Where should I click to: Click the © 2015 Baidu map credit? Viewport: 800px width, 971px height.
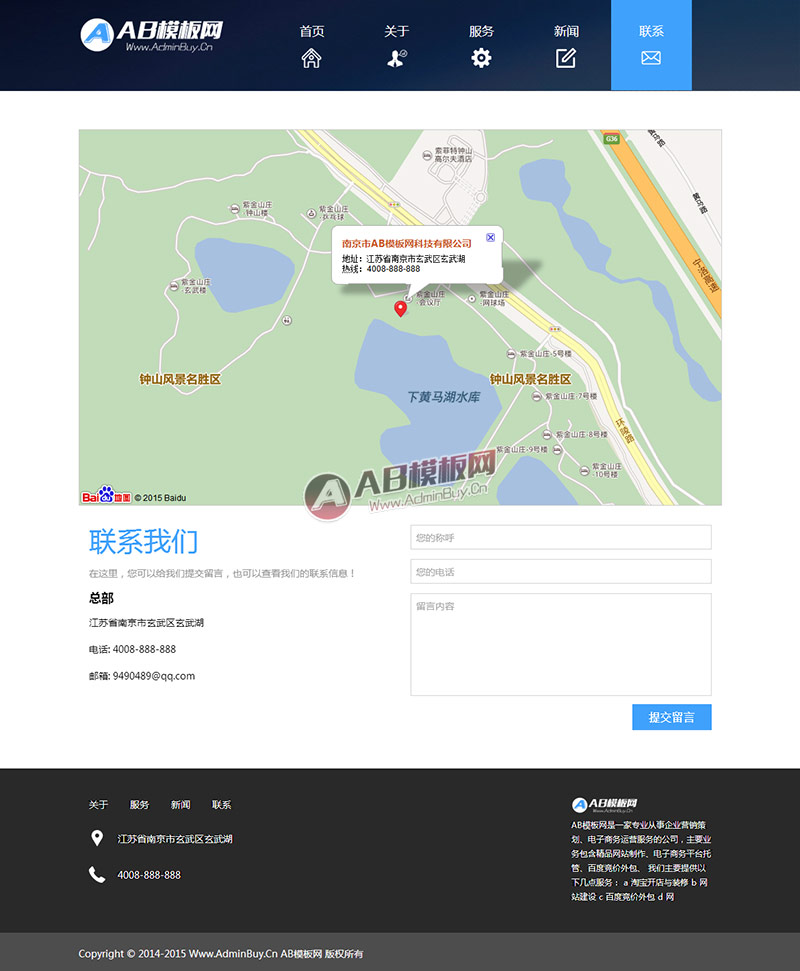click(160, 498)
